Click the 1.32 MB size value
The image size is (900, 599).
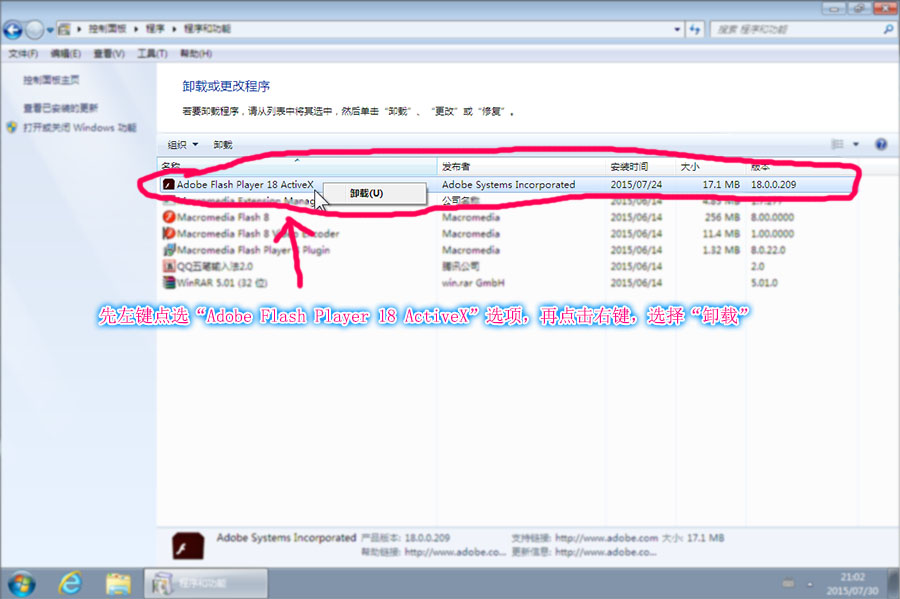tap(721, 250)
